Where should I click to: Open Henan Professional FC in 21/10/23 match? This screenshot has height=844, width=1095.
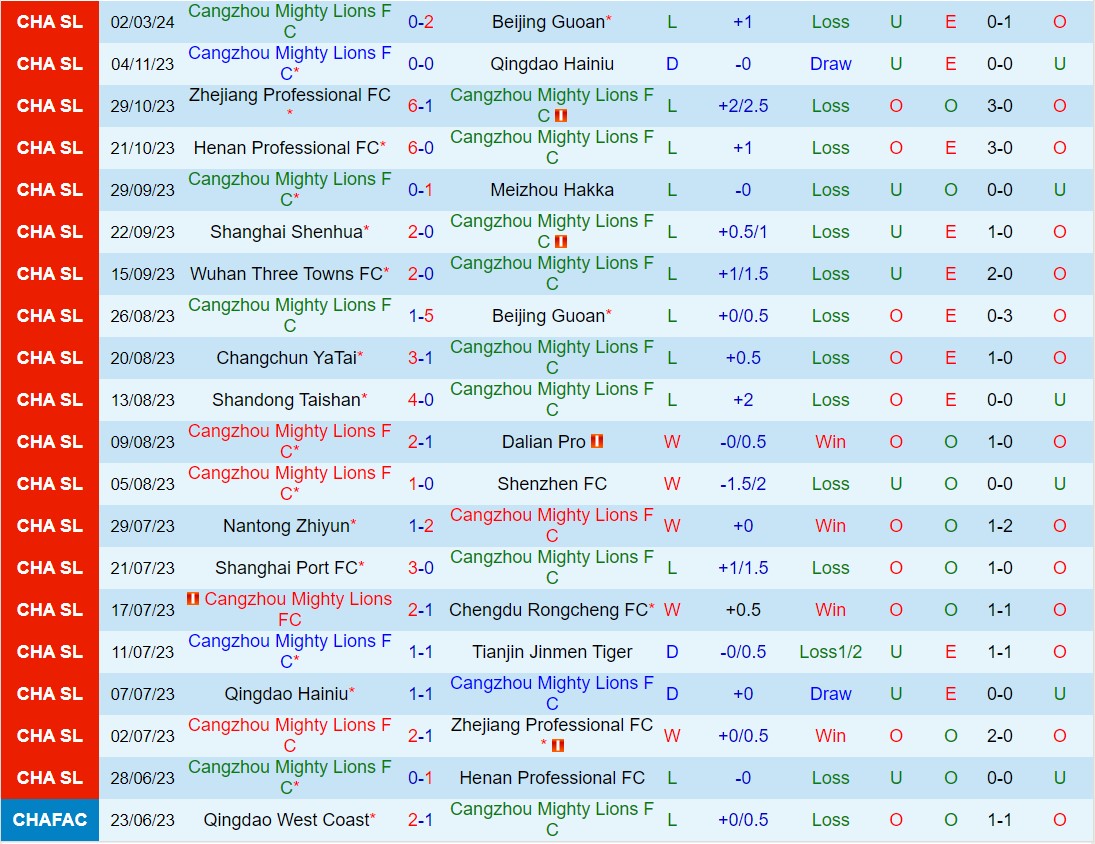pos(286,148)
